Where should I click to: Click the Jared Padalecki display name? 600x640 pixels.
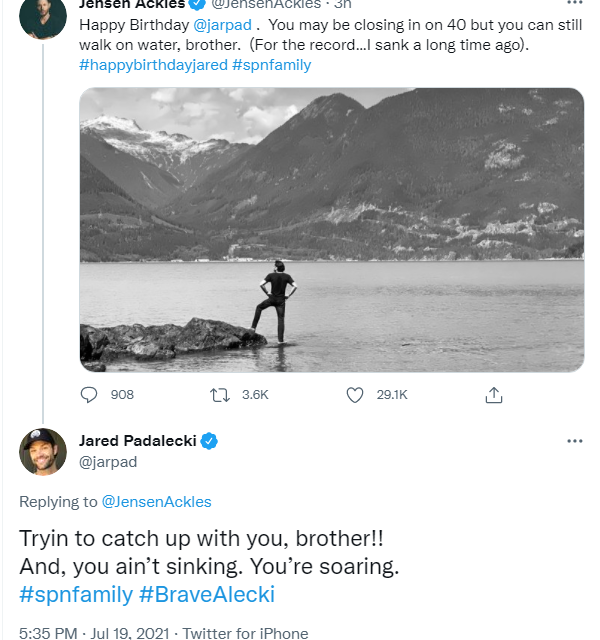point(138,440)
